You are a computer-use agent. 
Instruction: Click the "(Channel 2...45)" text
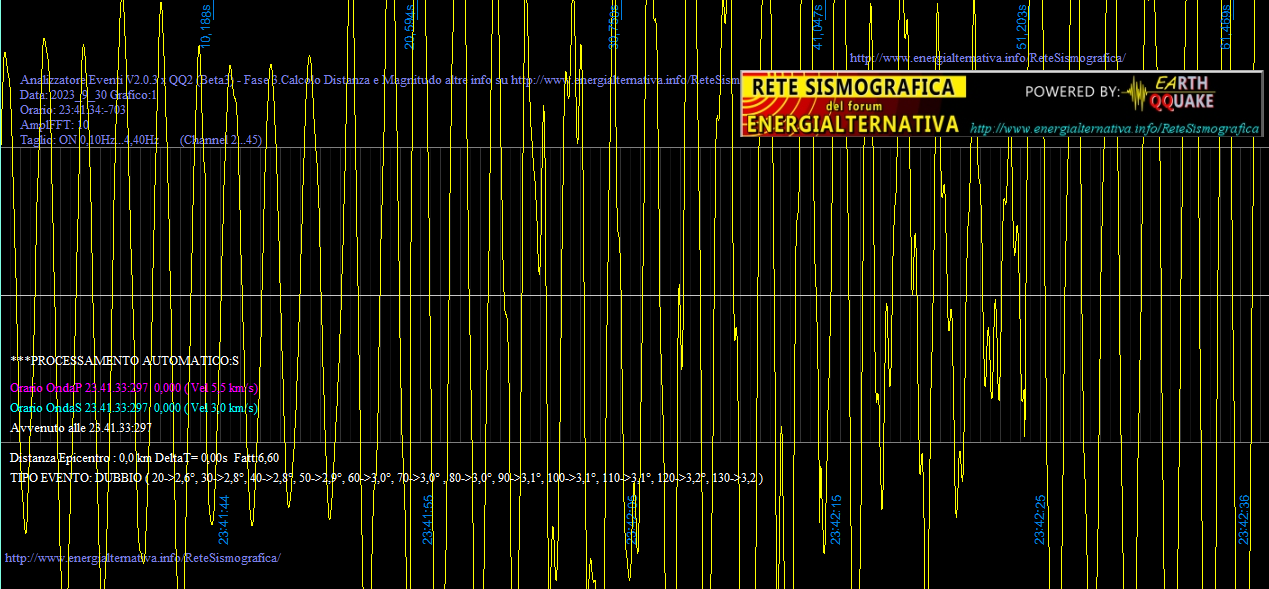pyautogui.click(x=221, y=140)
